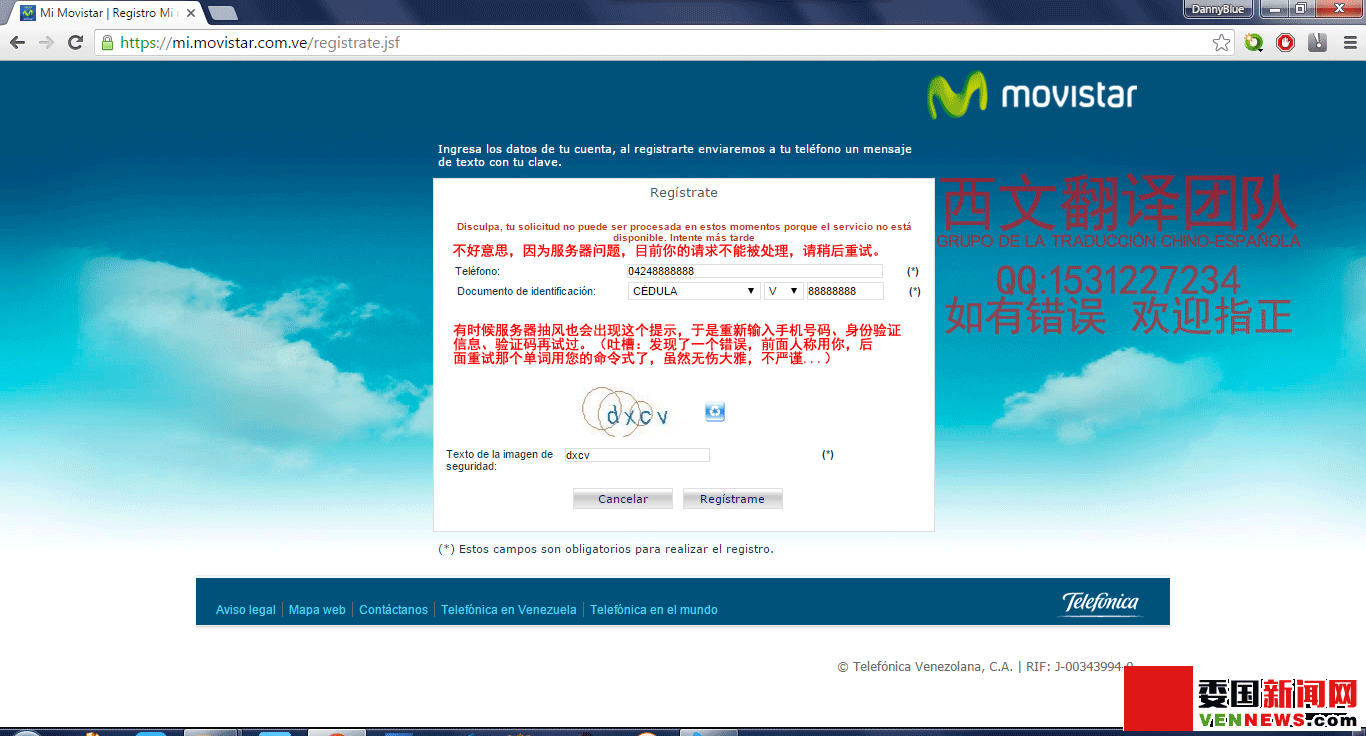The image size is (1366, 736).
Task: Open the Aviso legal link
Action: click(246, 610)
